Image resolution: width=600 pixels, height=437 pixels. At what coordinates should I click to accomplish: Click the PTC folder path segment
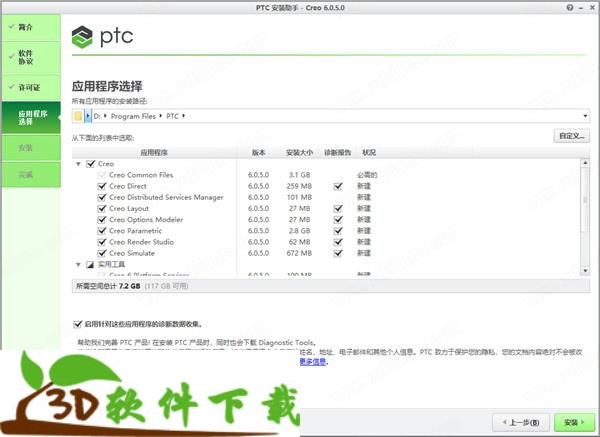coord(172,116)
